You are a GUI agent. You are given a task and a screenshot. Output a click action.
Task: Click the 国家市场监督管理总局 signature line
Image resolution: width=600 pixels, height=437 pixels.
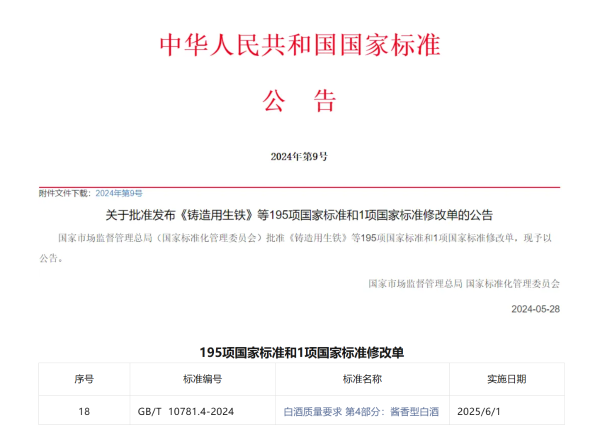[x=463, y=284]
